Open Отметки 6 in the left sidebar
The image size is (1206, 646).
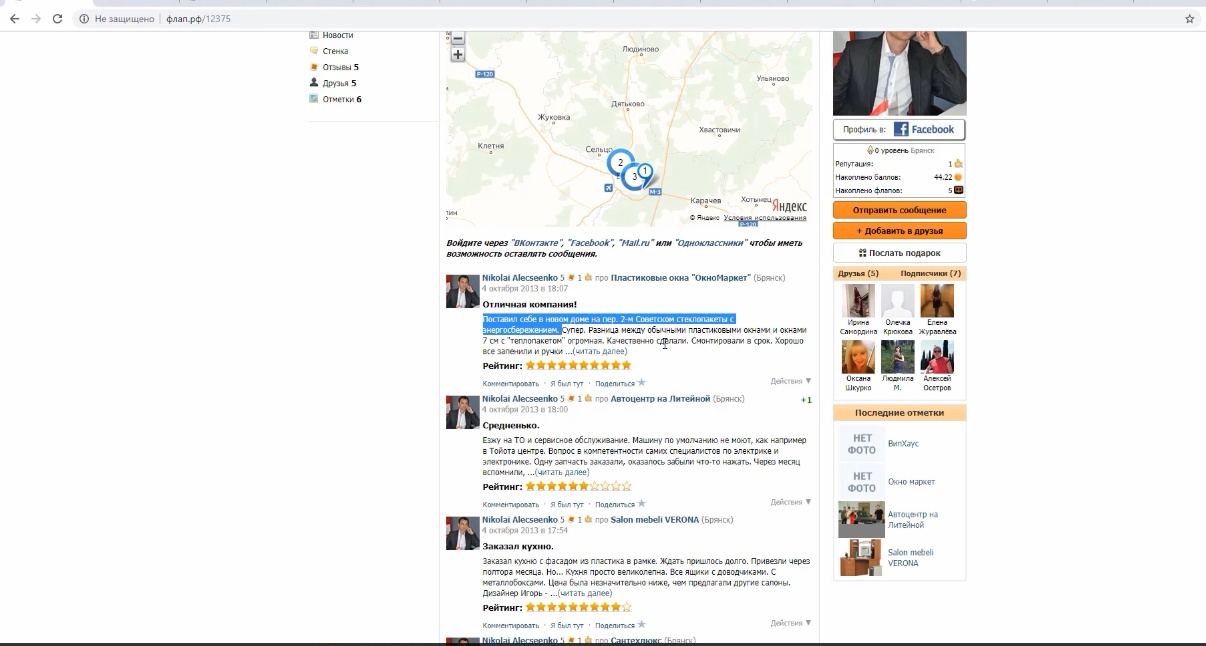click(342, 99)
